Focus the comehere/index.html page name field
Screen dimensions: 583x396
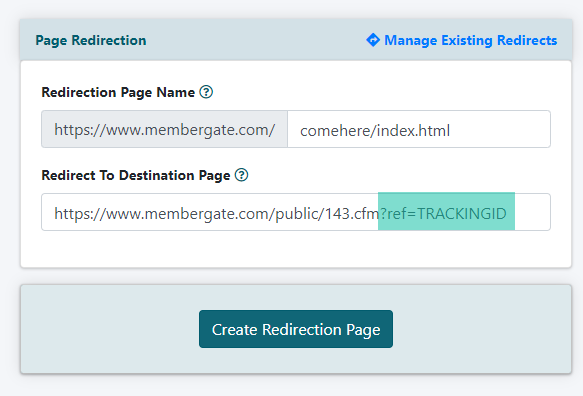419,129
